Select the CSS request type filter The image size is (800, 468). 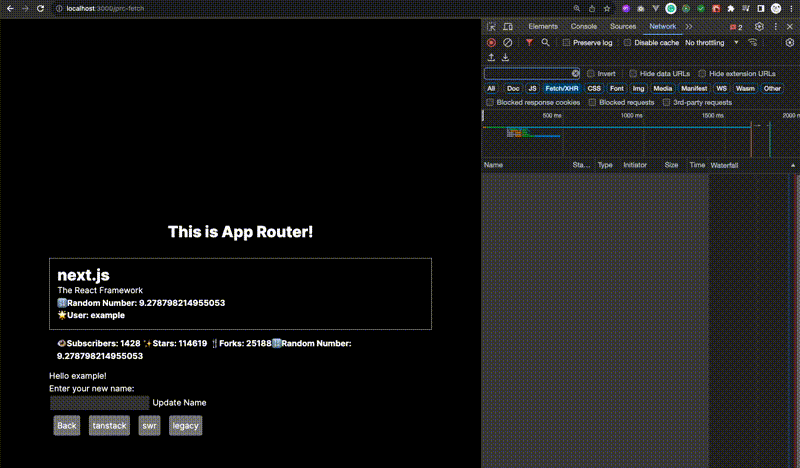(x=594, y=88)
